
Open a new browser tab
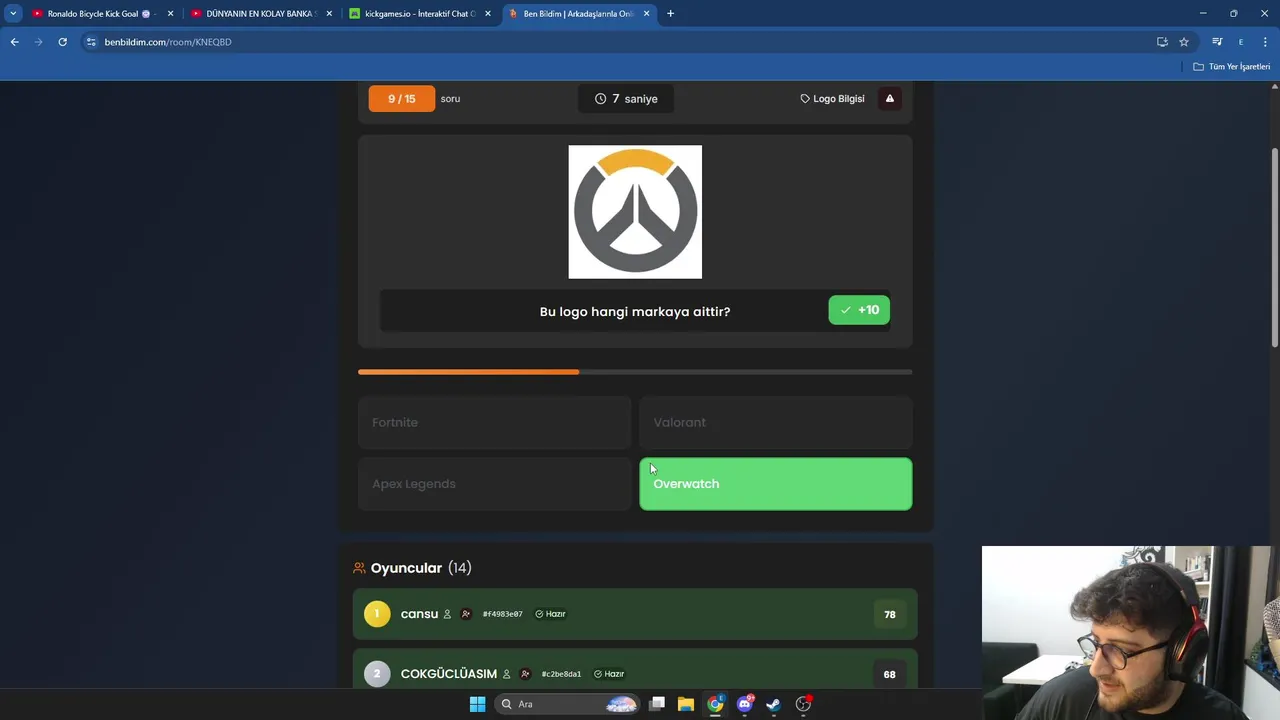[670, 14]
